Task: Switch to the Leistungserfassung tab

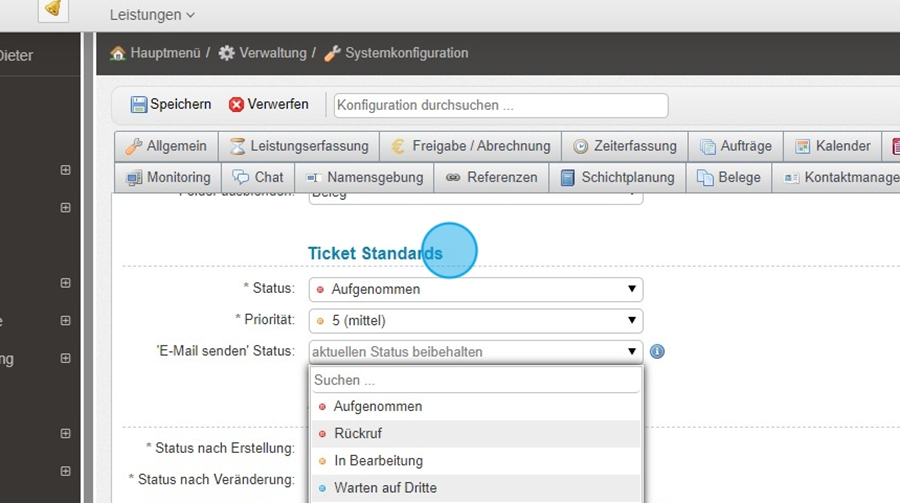Action: (x=299, y=146)
